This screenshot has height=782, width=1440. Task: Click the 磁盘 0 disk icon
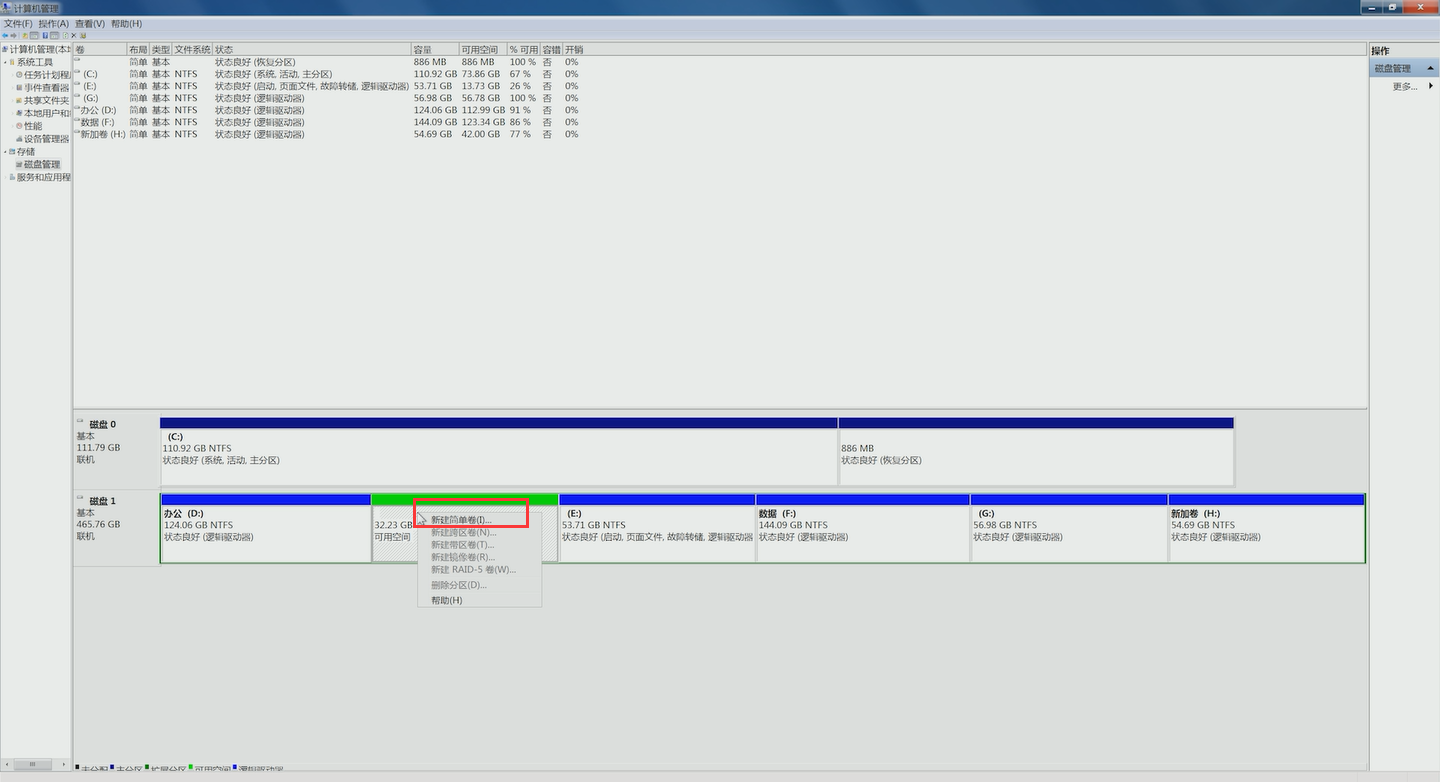81,422
